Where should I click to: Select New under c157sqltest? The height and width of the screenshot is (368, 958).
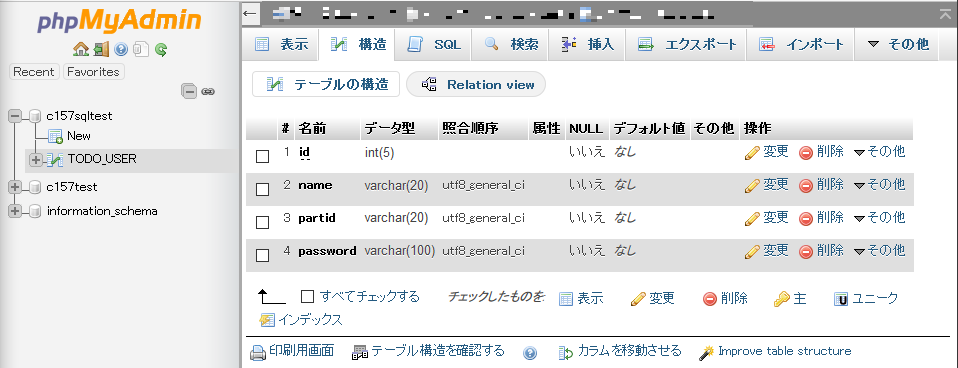(x=79, y=136)
